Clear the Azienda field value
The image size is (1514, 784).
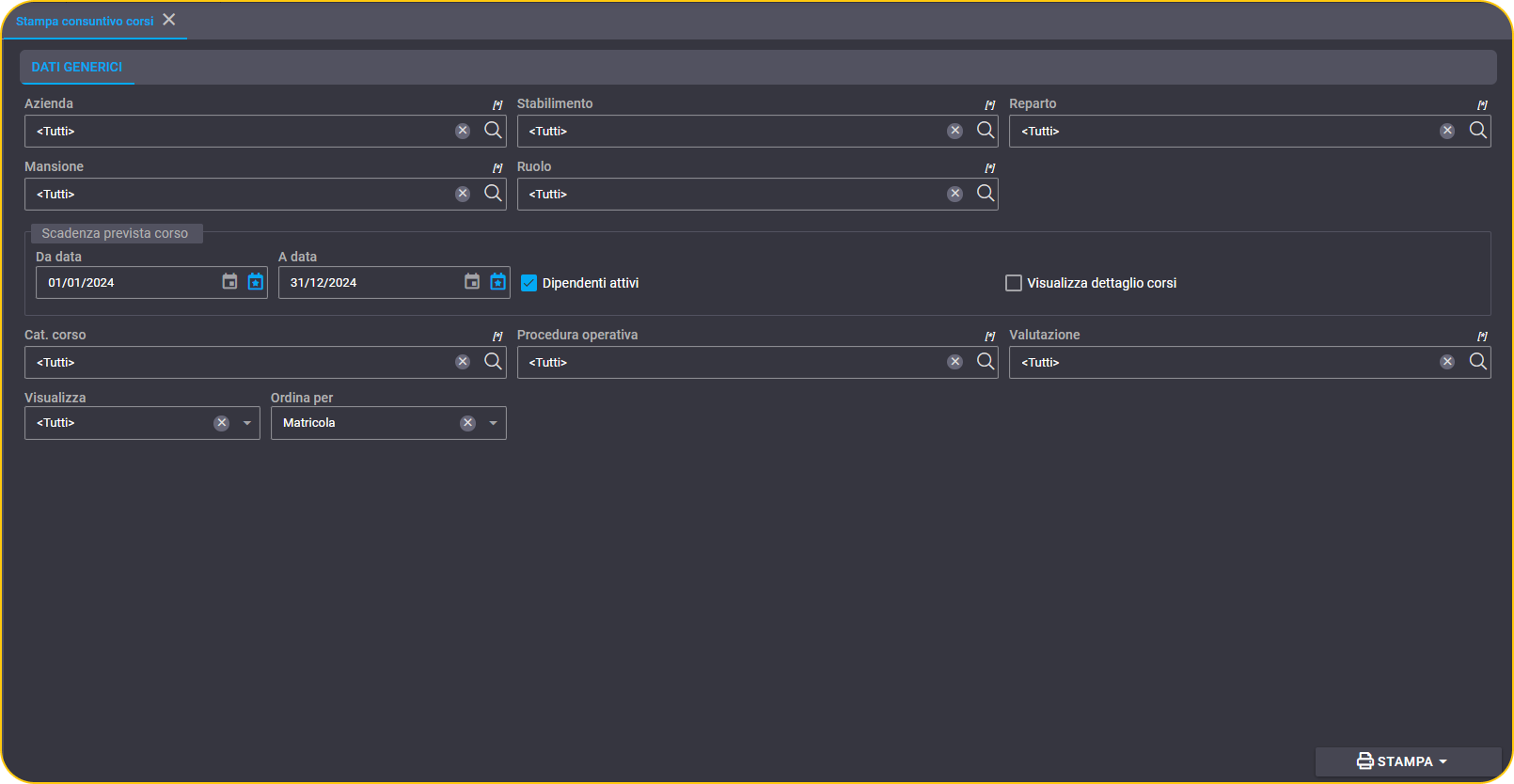[463, 131]
